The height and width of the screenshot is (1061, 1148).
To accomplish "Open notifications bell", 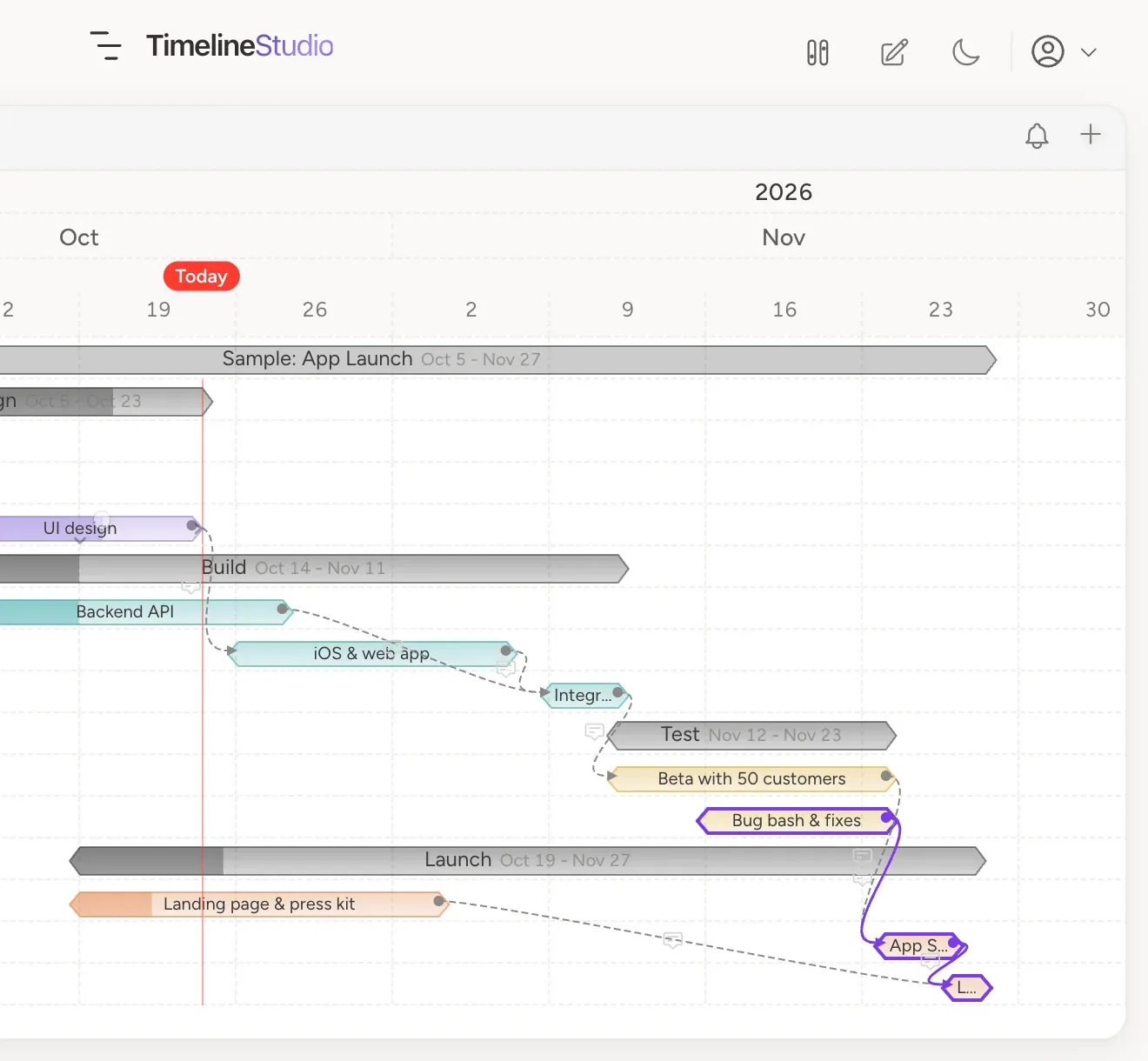I will click(1037, 136).
